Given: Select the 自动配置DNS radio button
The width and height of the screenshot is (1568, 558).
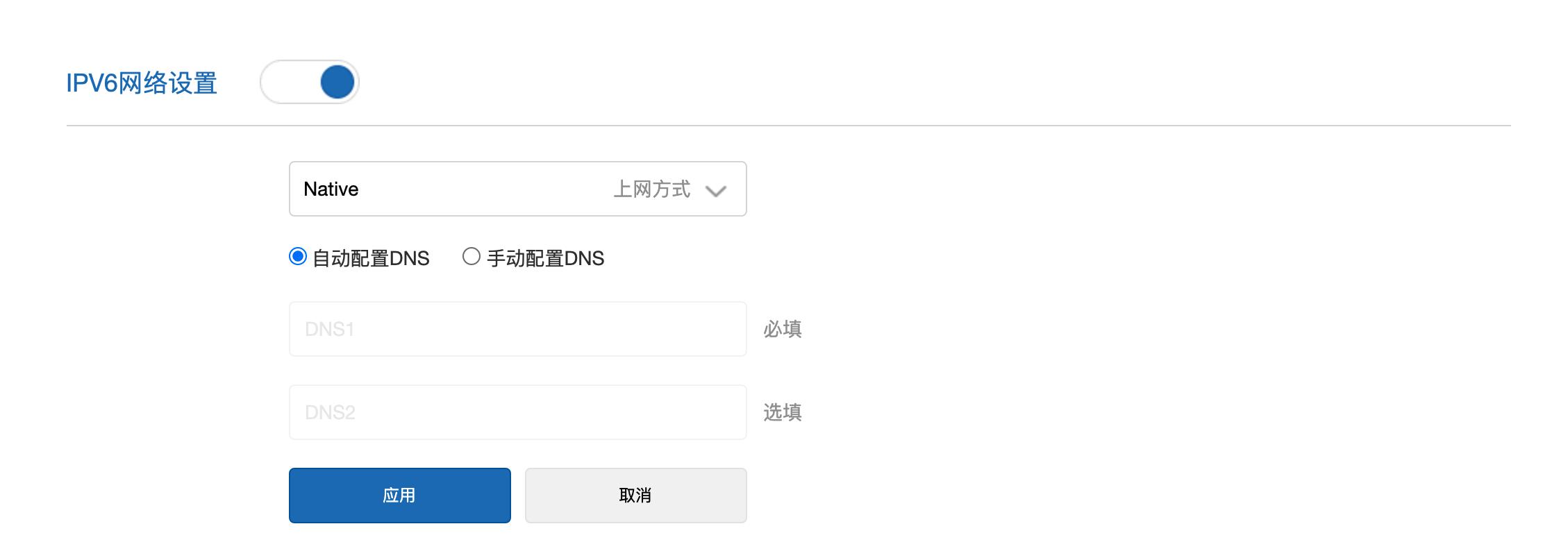Looking at the screenshot, I should (299, 257).
